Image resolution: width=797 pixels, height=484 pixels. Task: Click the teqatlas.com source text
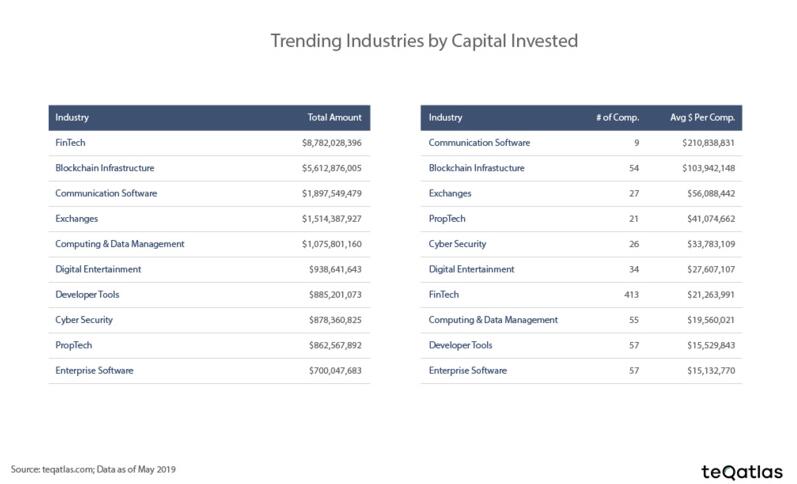click(x=67, y=469)
